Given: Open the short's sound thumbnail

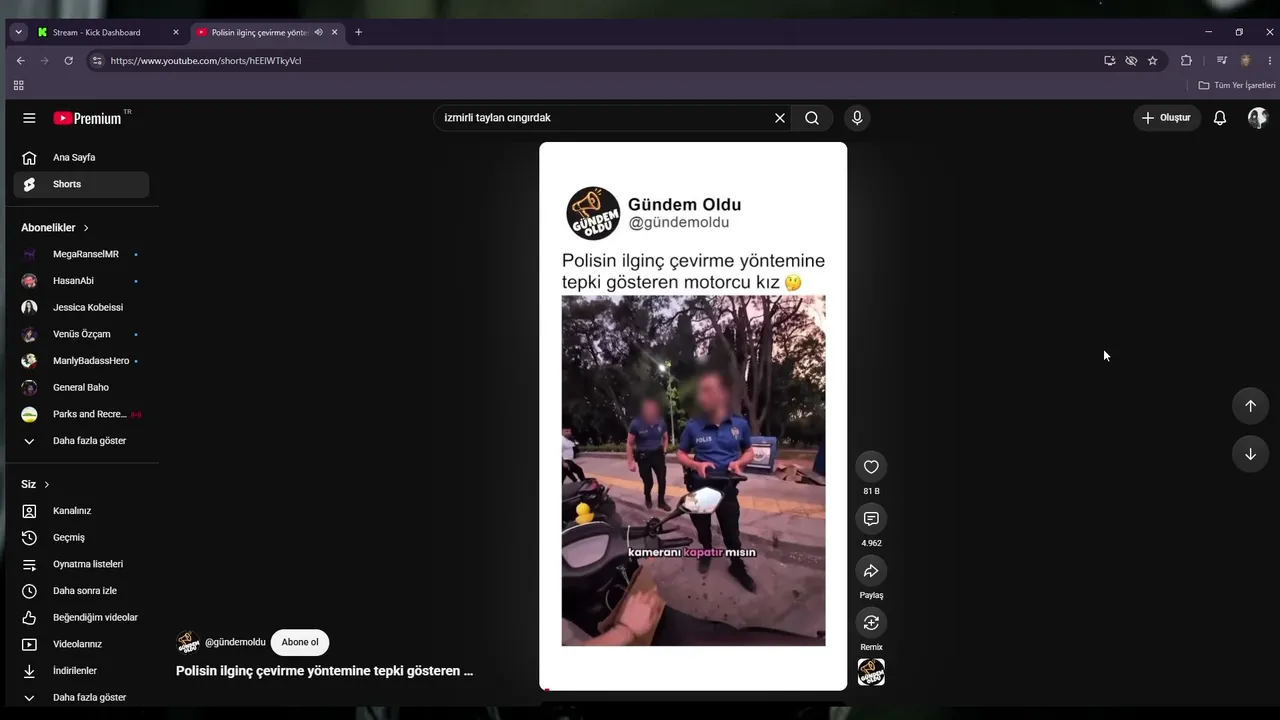Looking at the screenshot, I should pos(871,672).
